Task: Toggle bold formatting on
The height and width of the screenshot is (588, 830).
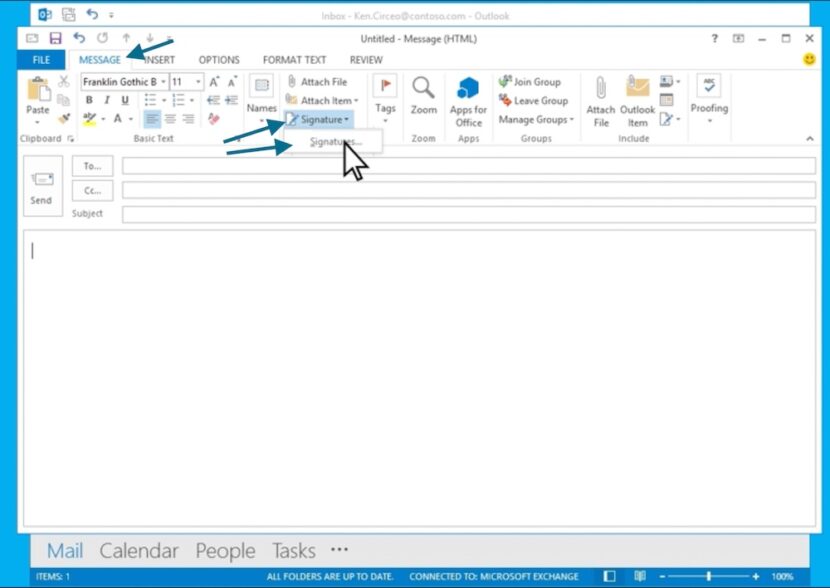Action: click(x=89, y=99)
